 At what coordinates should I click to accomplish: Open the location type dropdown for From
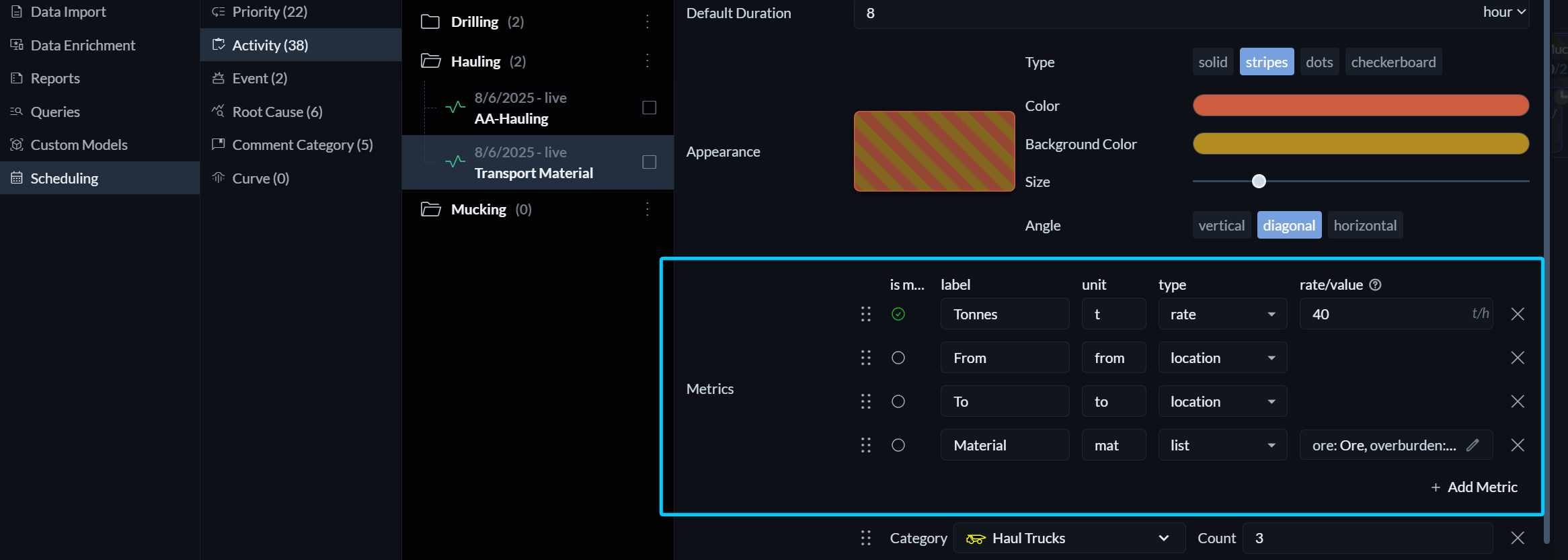(1222, 358)
